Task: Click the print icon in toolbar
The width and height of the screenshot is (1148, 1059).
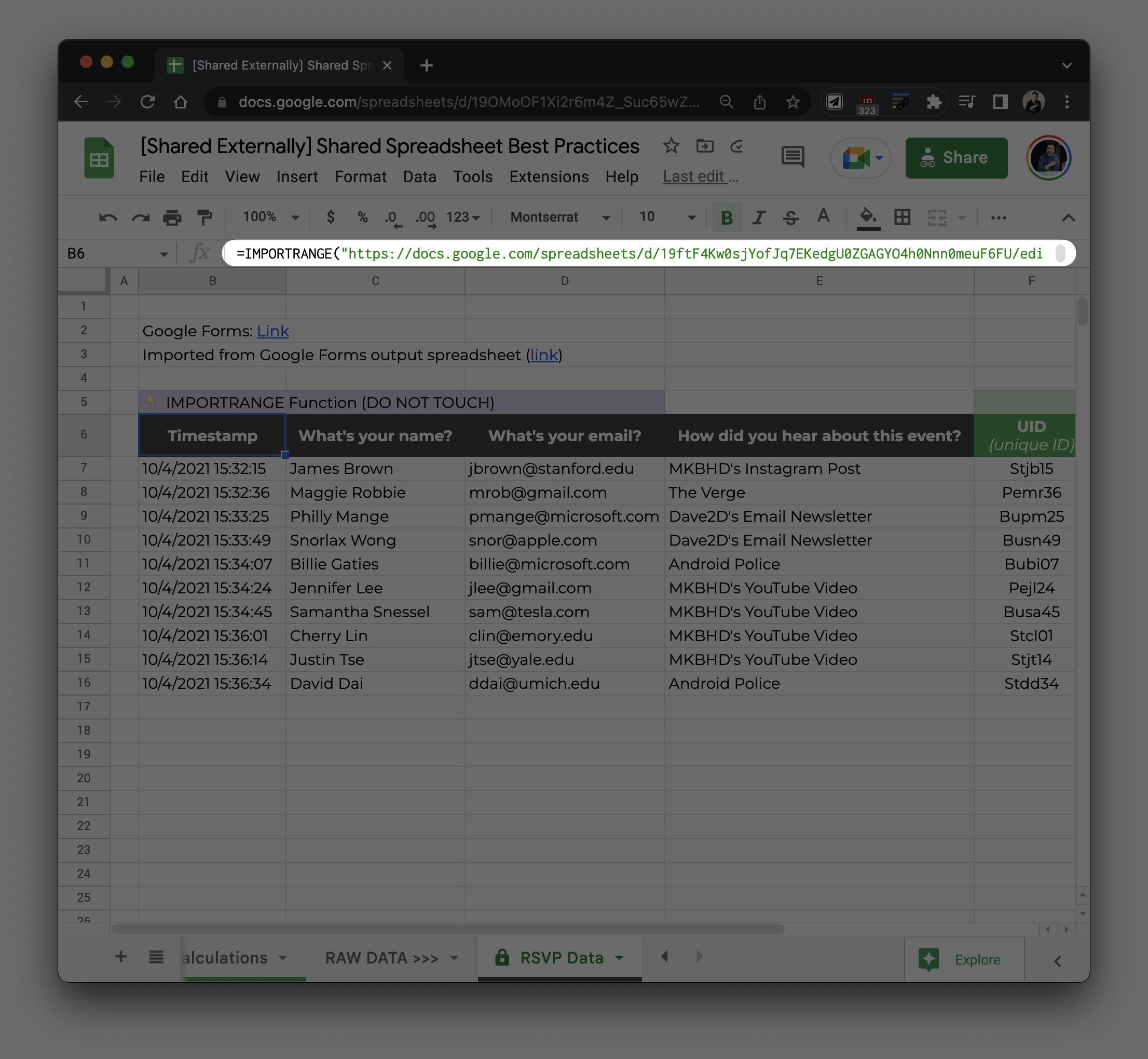Action: coord(172,218)
